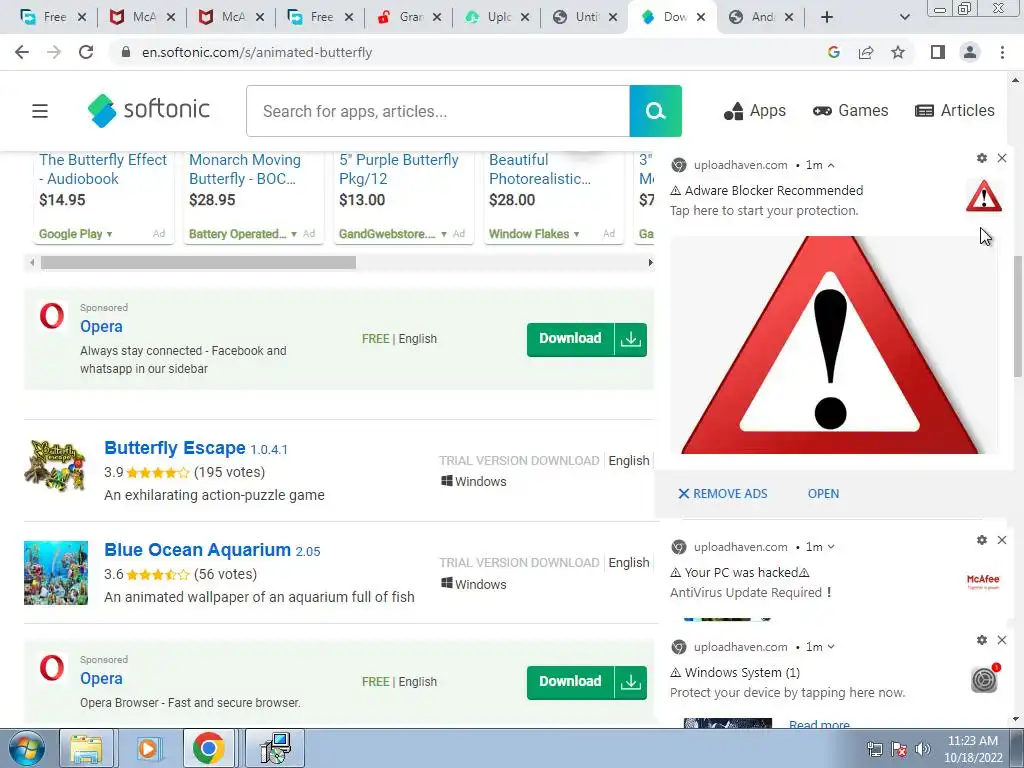Click Butterfly Escape thumbnail image
The image size is (1024, 768).
56,466
